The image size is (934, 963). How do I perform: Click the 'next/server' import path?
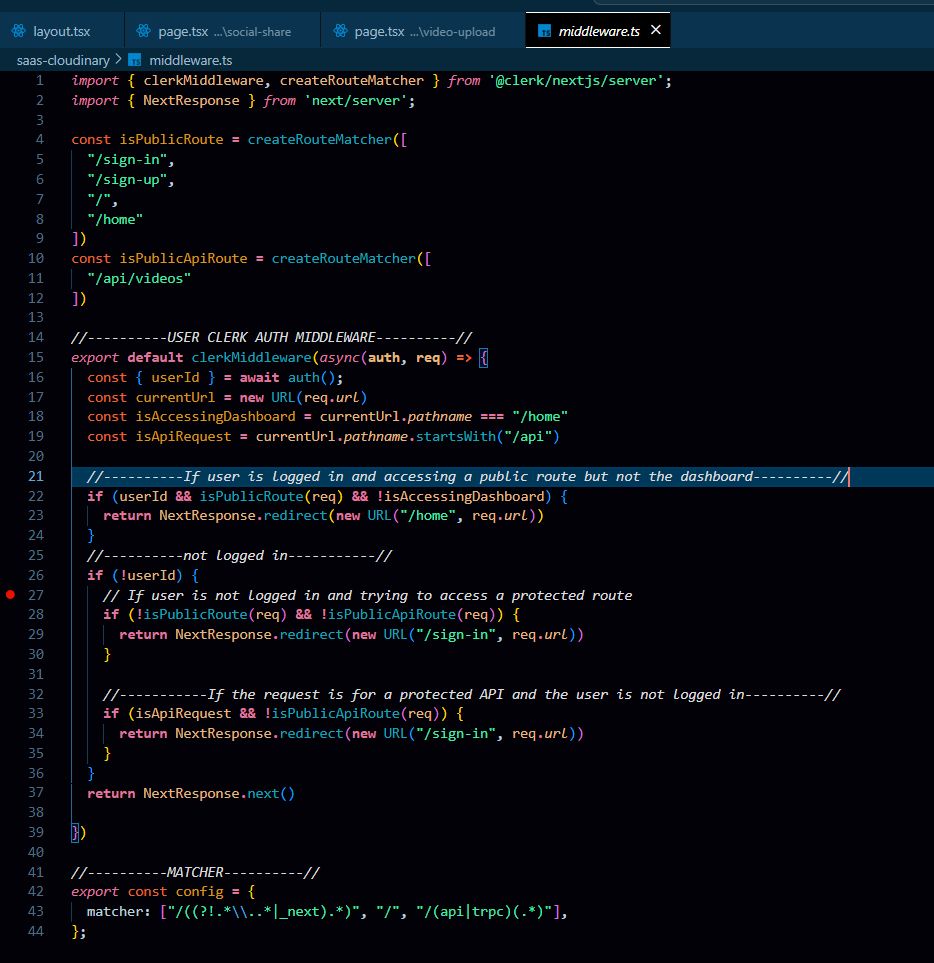(x=359, y=100)
